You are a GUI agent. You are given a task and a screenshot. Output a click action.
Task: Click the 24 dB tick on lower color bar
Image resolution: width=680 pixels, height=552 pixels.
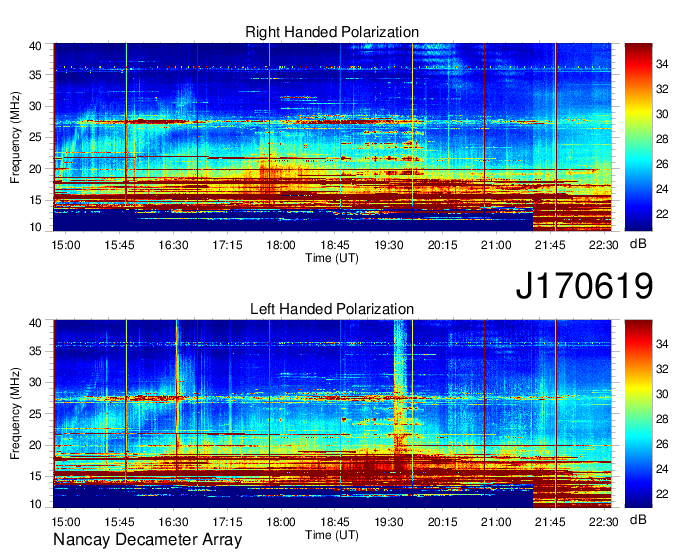(x=662, y=469)
